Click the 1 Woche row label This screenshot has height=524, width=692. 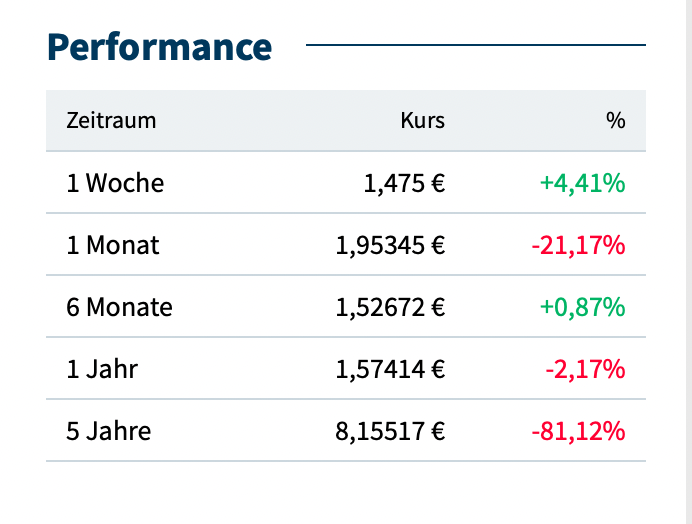[115, 183]
